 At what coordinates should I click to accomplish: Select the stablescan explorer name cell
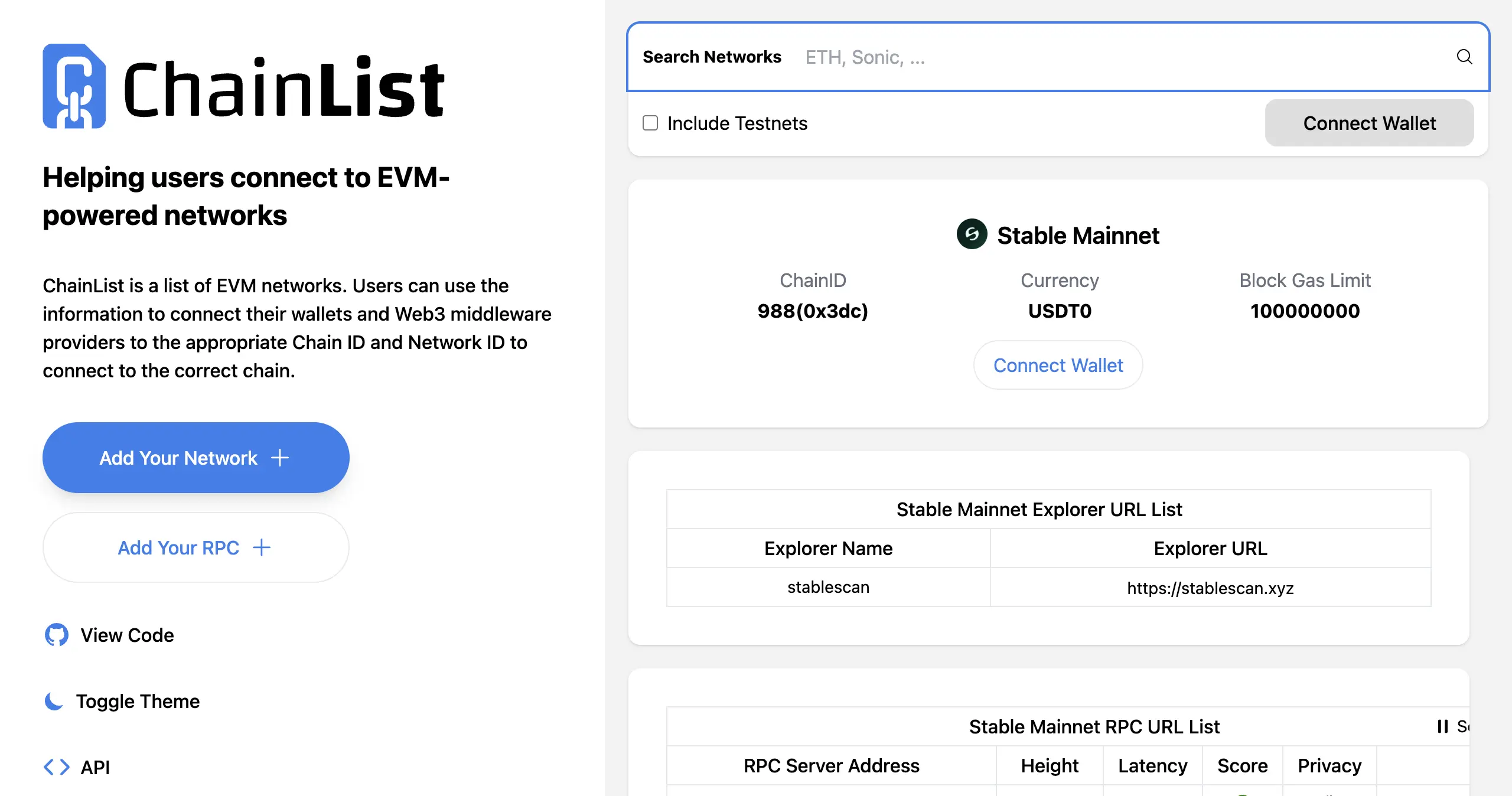point(828,587)
